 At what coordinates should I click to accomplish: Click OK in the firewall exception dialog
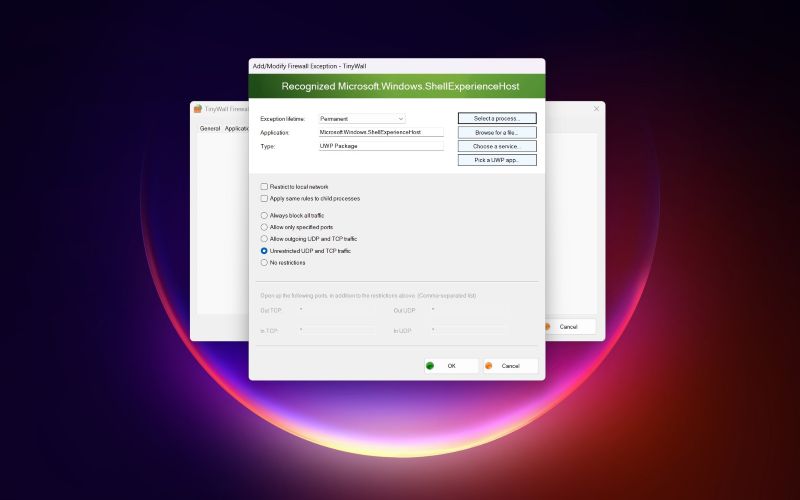451,366
